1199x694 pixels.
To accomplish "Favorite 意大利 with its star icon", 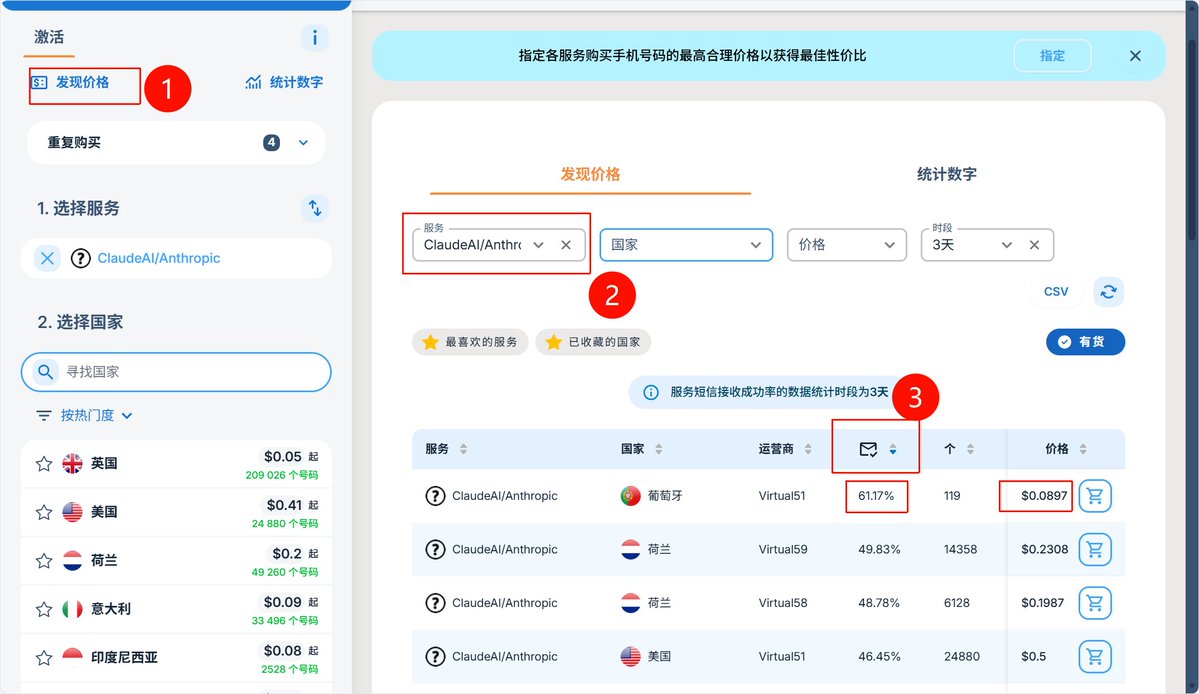I will coord(44,609).
